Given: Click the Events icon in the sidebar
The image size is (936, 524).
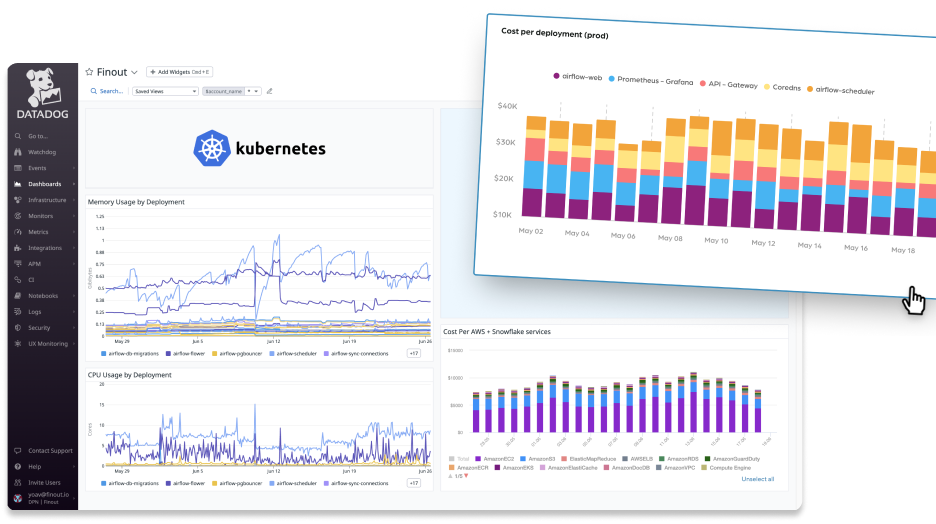Looking at the screenshot, I should (18, 168).
